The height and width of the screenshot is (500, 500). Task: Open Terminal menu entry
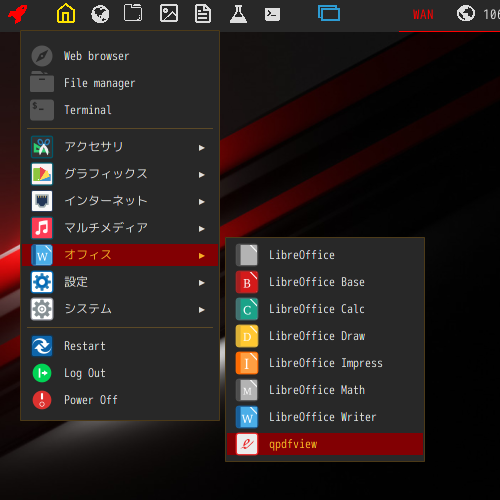tap(120, 110)
